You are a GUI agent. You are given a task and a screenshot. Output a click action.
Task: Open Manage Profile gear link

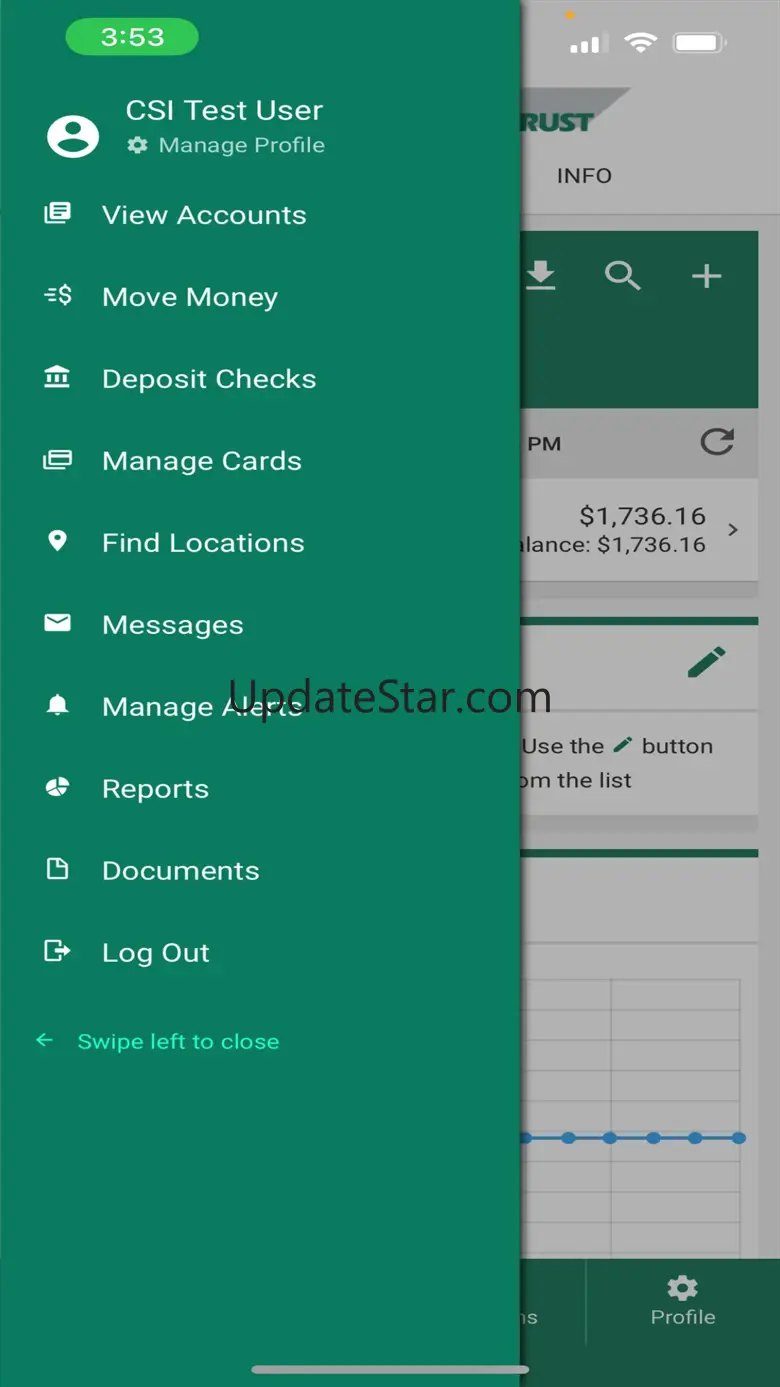[x=226, y=145]
